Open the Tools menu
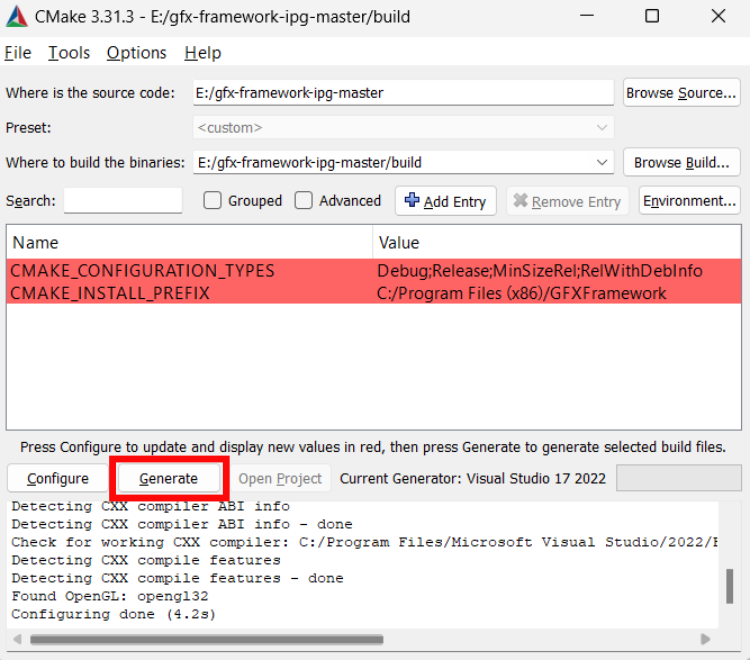This screenshot has width=750, height=660. pos(69,53)
